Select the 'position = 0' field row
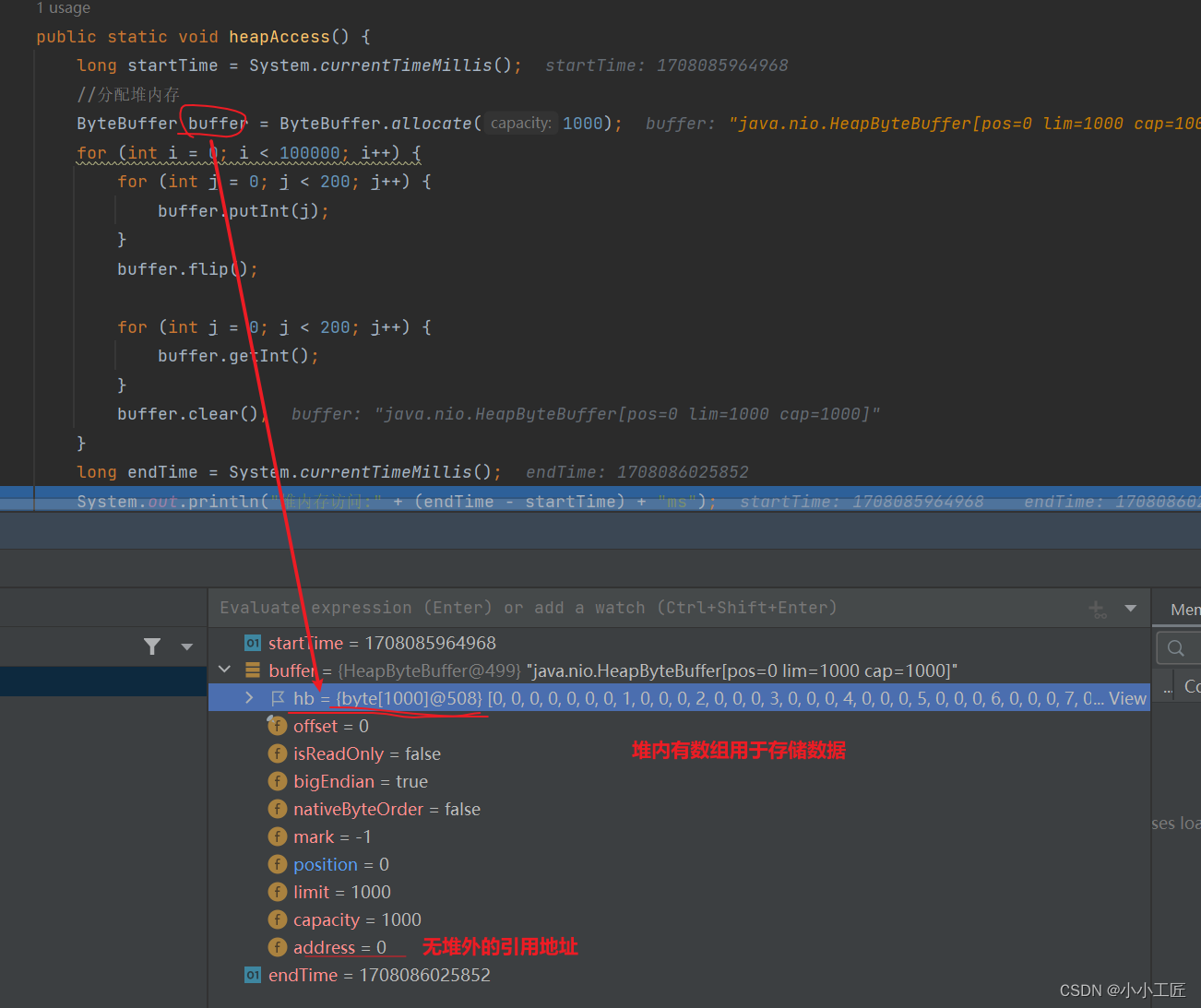The image size is (1201, 1008). point(679,864)
